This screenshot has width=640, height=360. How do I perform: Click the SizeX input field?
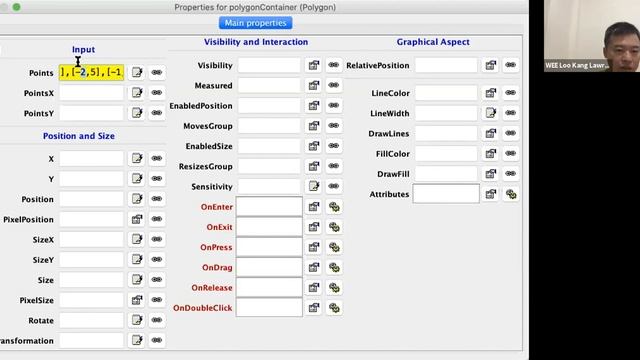click(x=91, y=240)
